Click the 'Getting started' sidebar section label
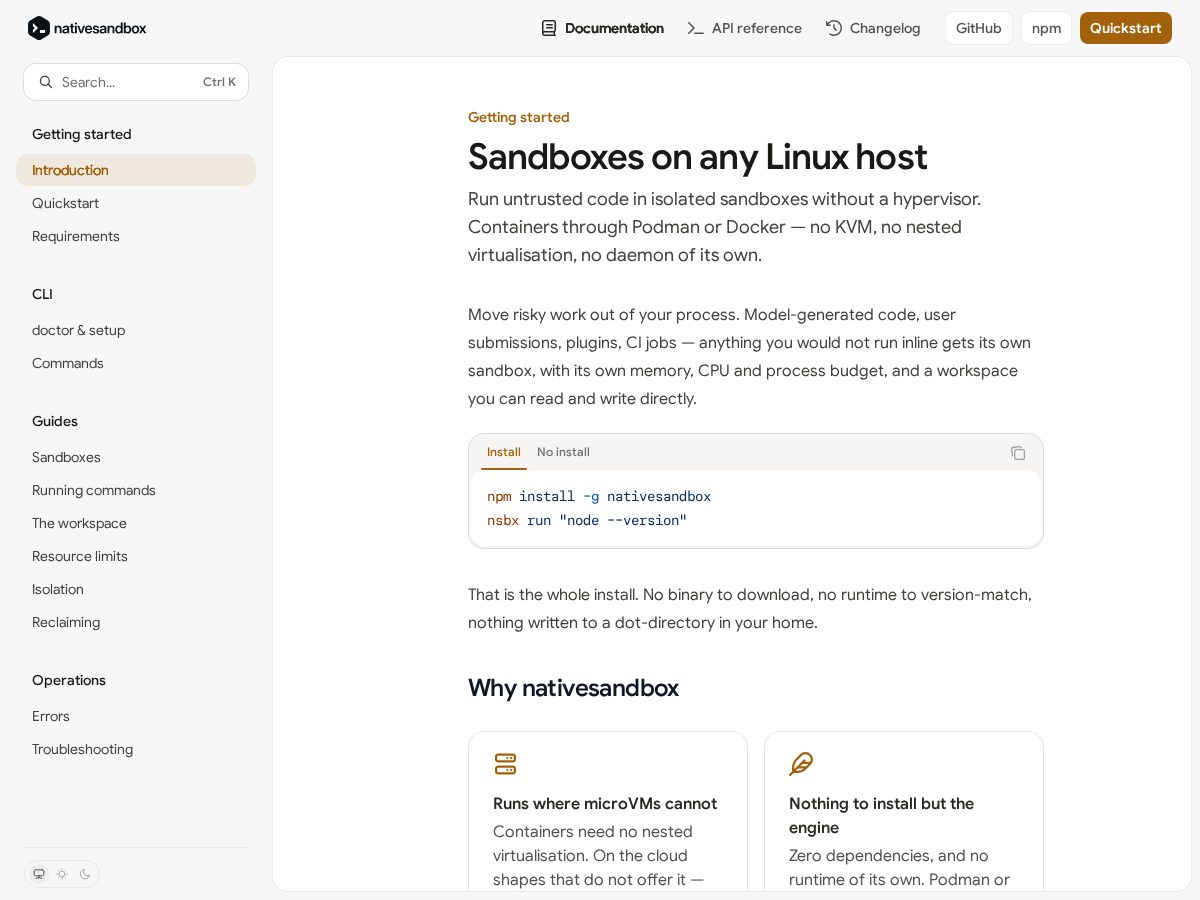The height and width of the screenshot is (900, 1200). 82,134
